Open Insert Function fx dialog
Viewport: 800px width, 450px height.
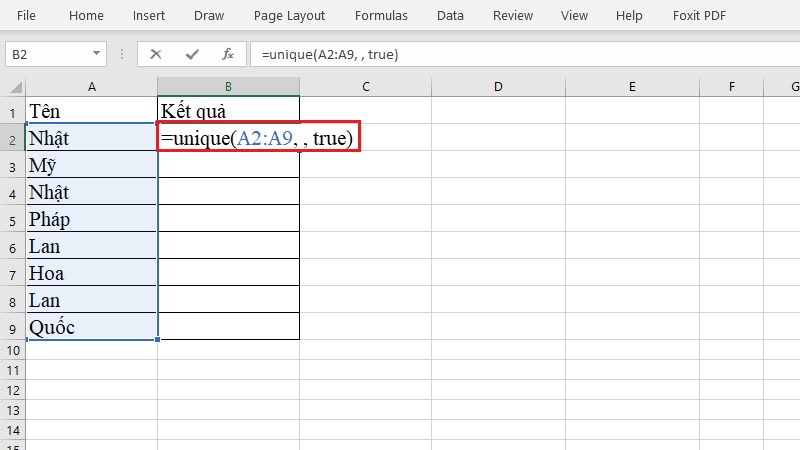[x=228, y=54]
